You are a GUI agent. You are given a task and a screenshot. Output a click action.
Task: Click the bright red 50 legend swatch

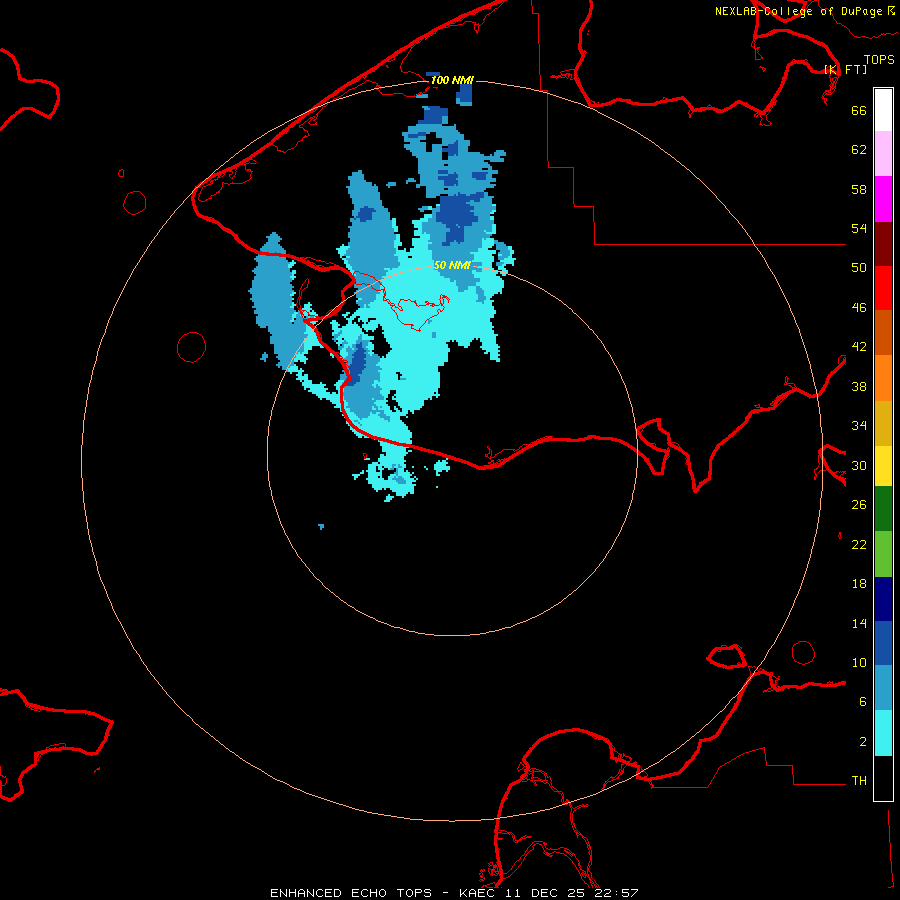[x=883, y=288]
